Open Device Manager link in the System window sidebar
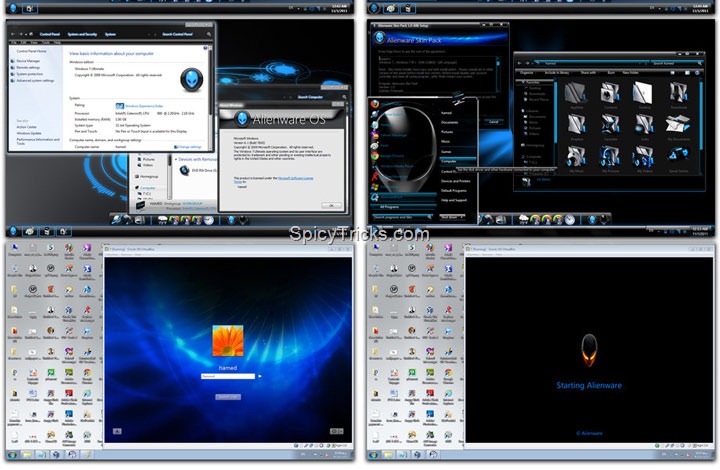Screen dimensions: 720x470 [x=28, y=61]
